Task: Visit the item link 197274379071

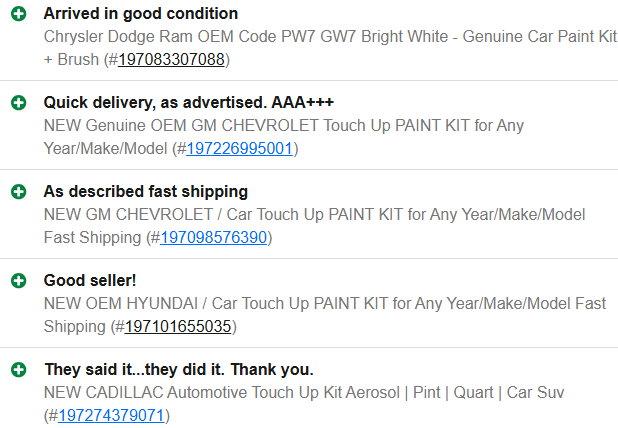Action: [111, 416]
